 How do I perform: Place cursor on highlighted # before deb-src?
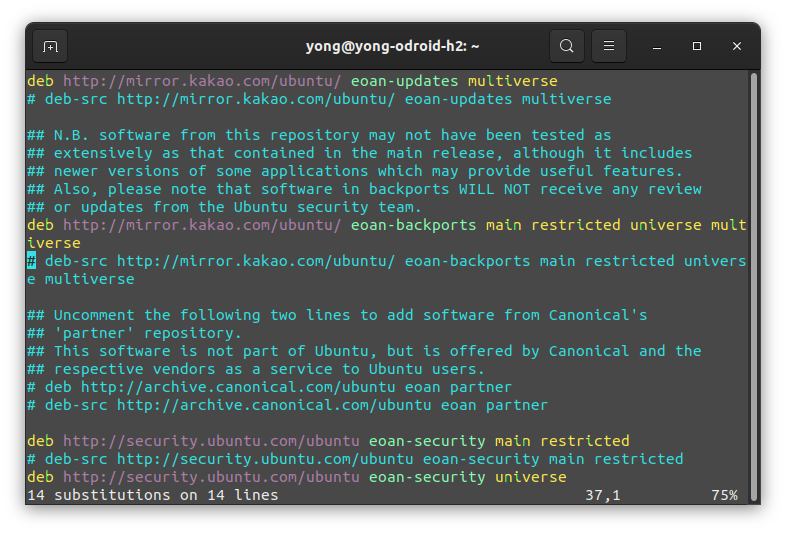pos(32,261)
